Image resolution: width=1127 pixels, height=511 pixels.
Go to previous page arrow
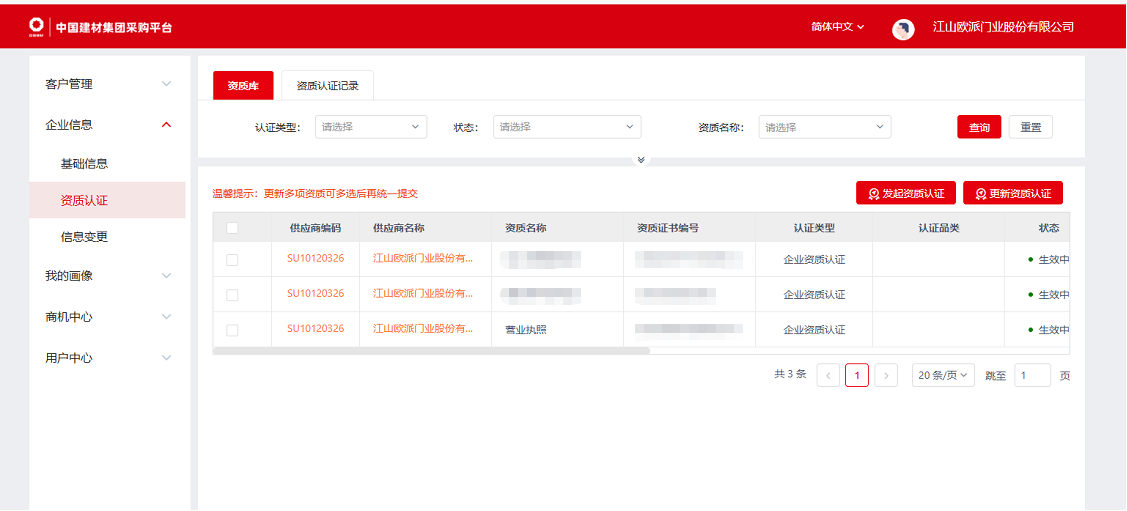[x=828, y=376]
